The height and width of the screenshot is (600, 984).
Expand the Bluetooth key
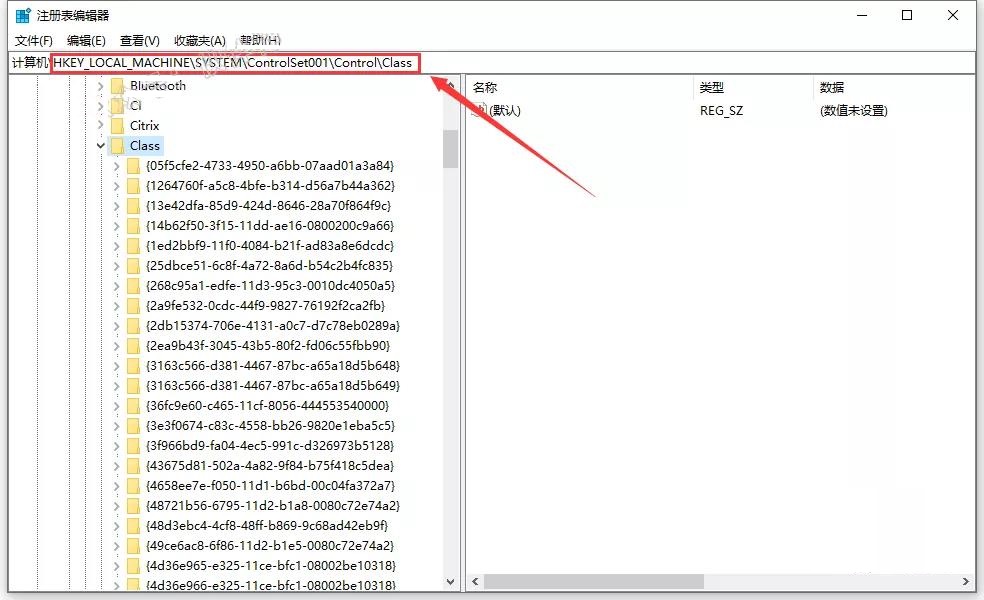100,86
